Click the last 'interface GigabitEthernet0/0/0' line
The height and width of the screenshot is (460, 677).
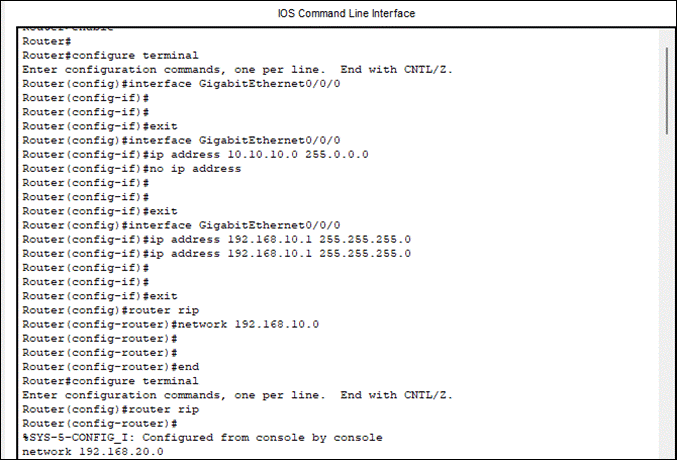(181, 225)
